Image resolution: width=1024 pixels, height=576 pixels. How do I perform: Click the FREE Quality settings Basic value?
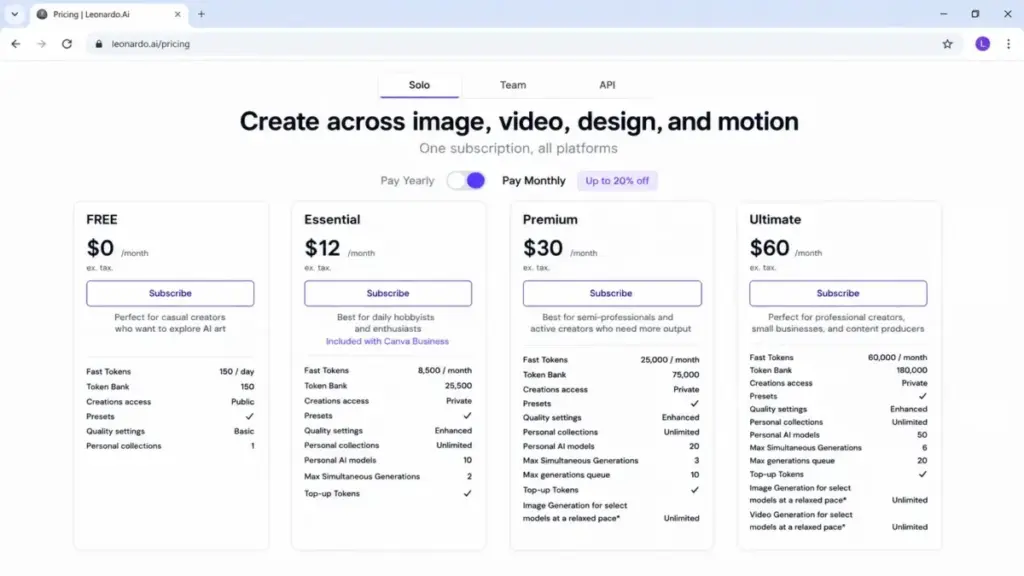[244, 431]
